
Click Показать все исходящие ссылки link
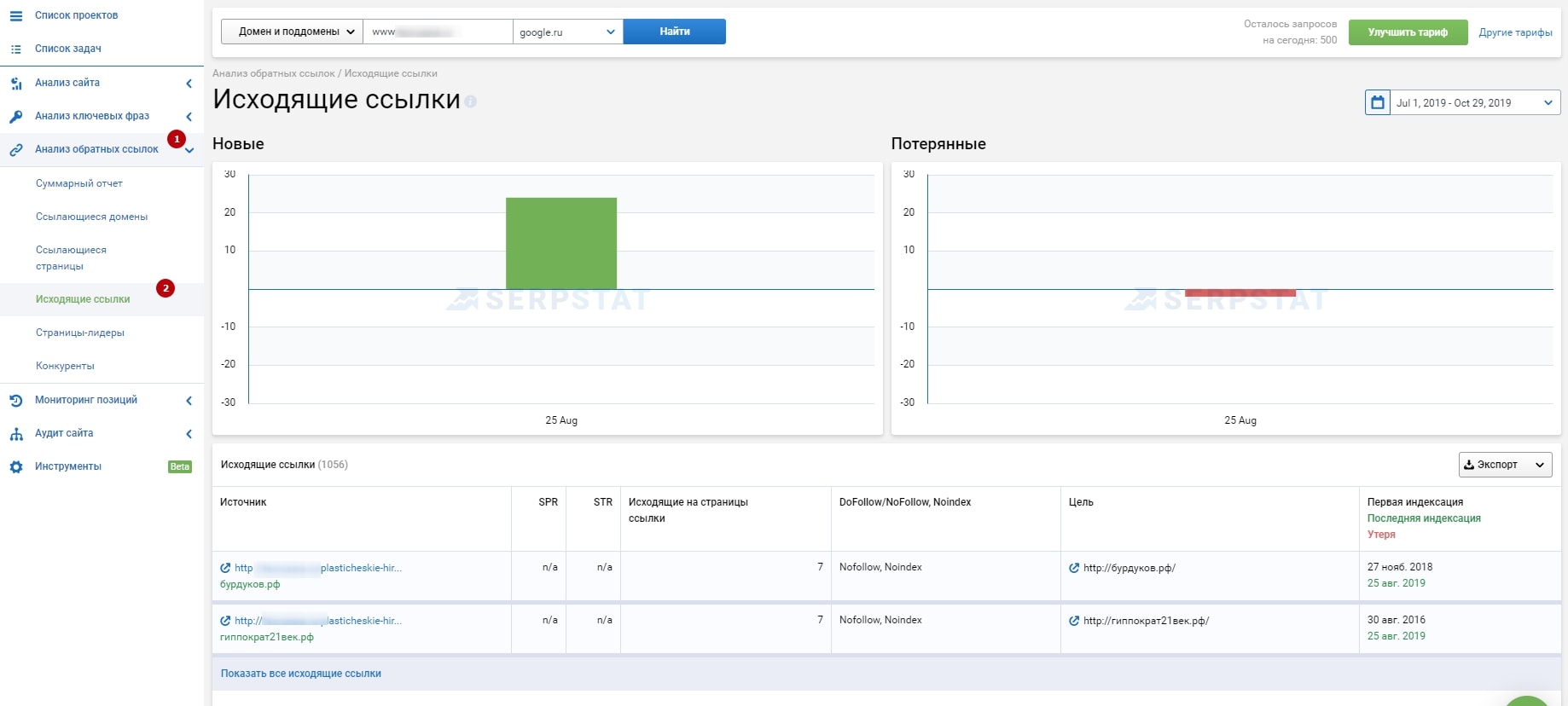pos(300,674)
